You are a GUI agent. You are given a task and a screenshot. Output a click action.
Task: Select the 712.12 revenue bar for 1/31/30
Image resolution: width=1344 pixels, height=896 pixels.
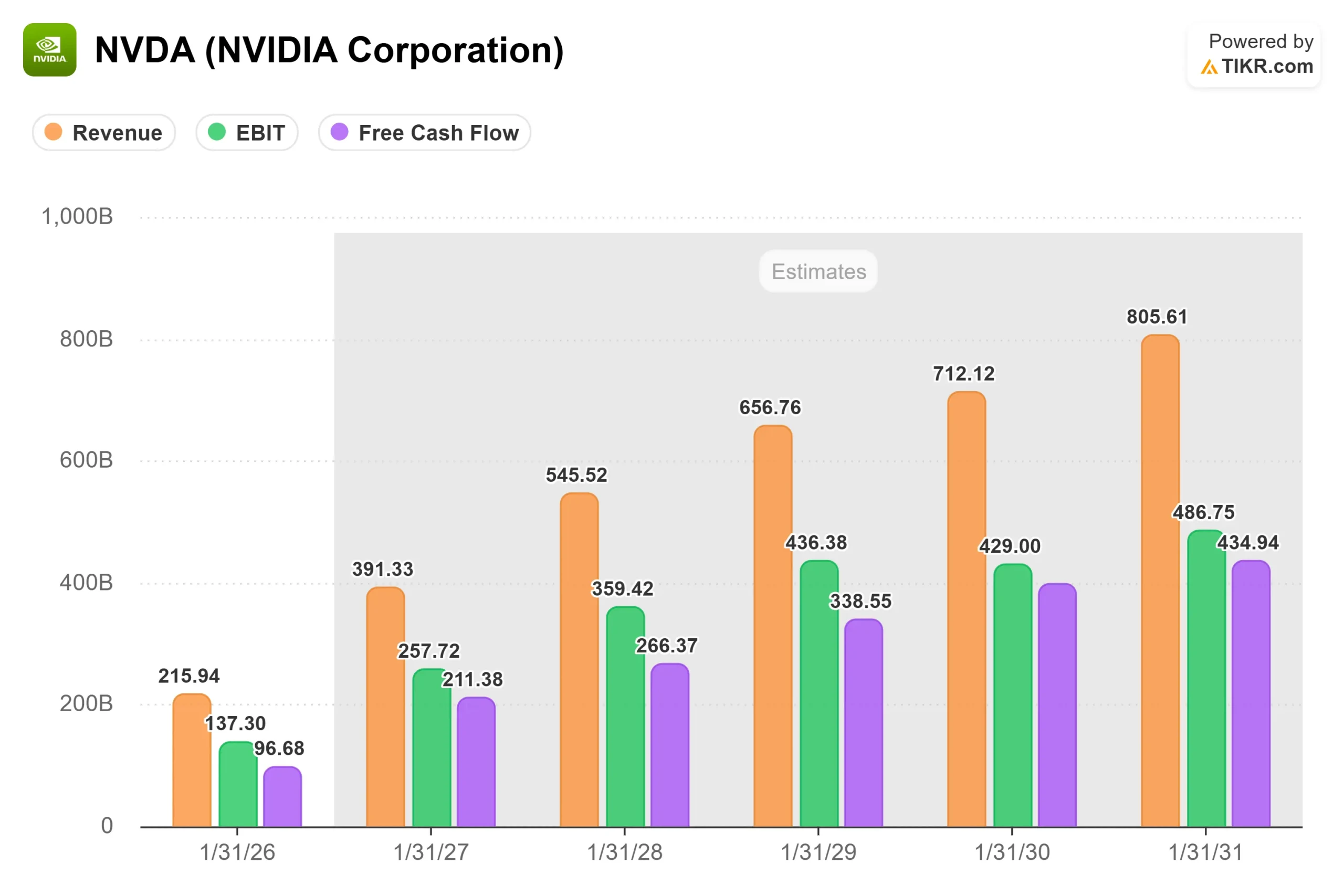point(967,609)
